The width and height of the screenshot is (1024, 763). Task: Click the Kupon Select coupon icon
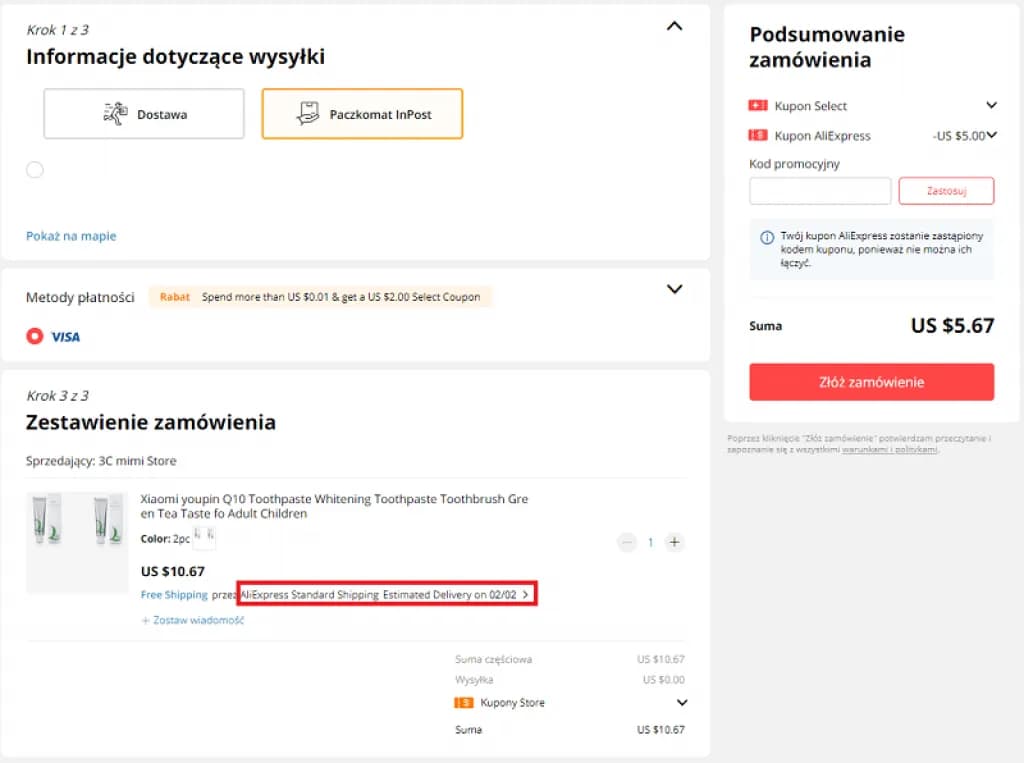tap(756, 105)
